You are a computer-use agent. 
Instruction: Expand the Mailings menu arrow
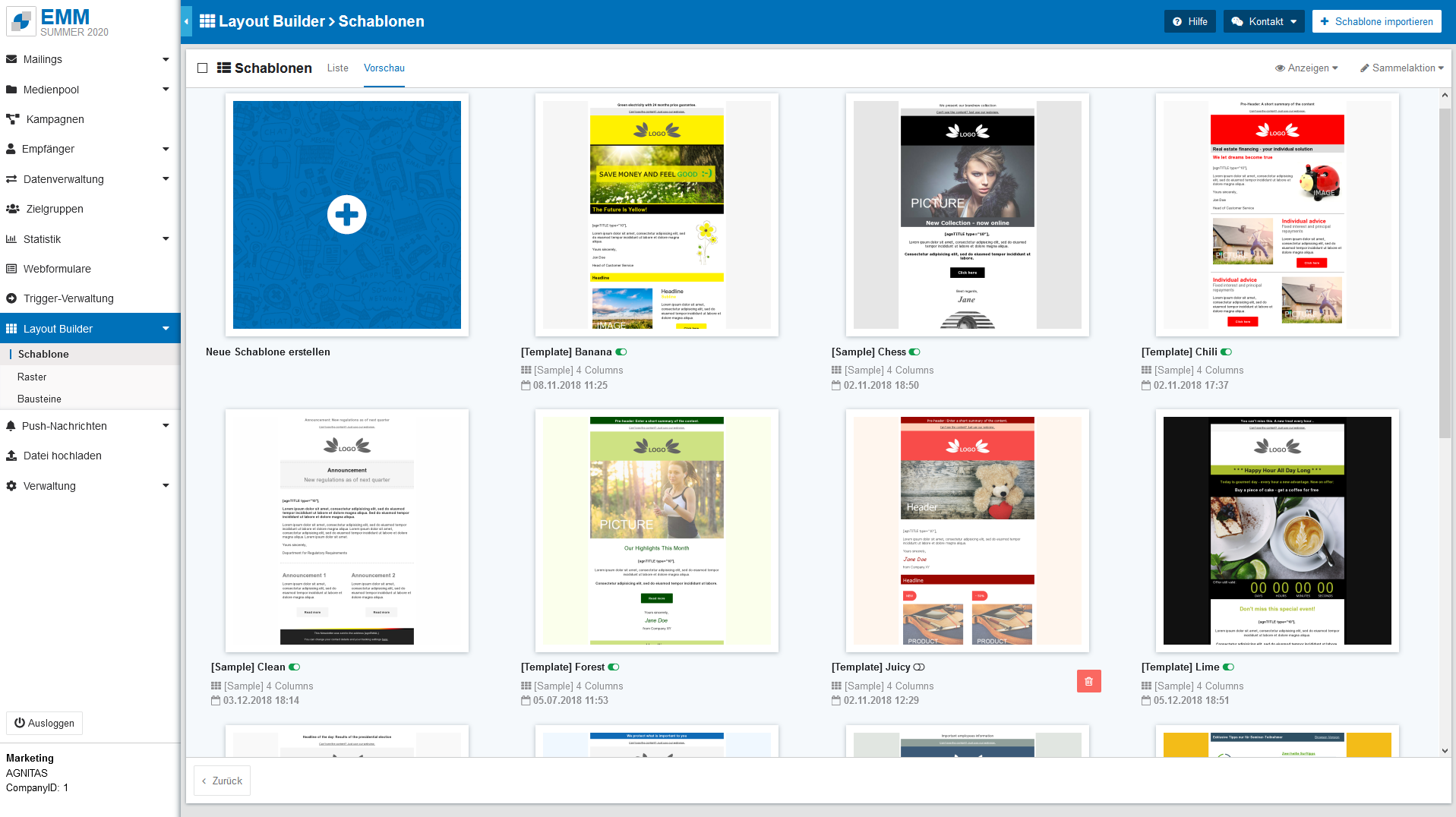tap(166, 59)
